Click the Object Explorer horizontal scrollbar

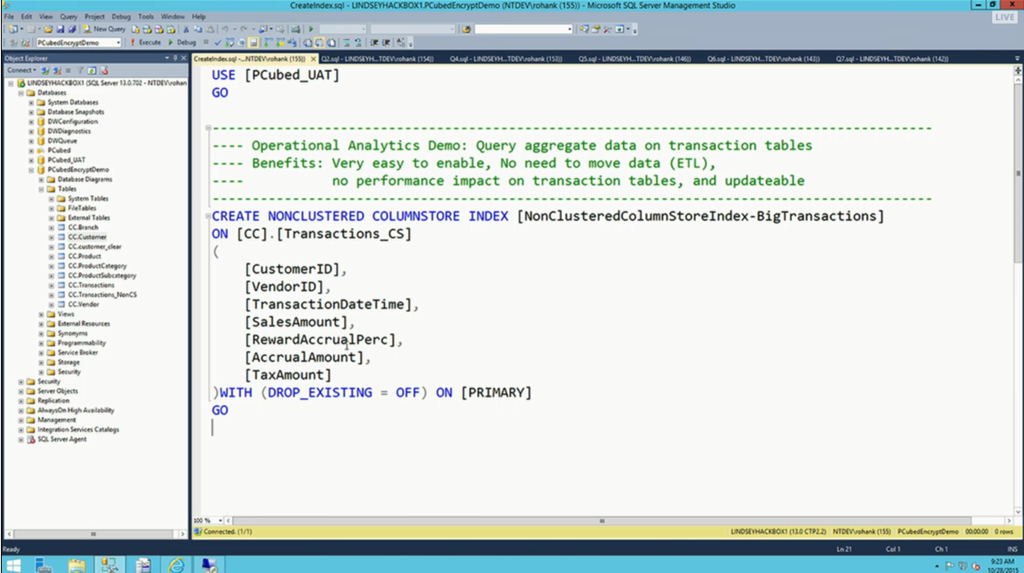tap(95, 534)
